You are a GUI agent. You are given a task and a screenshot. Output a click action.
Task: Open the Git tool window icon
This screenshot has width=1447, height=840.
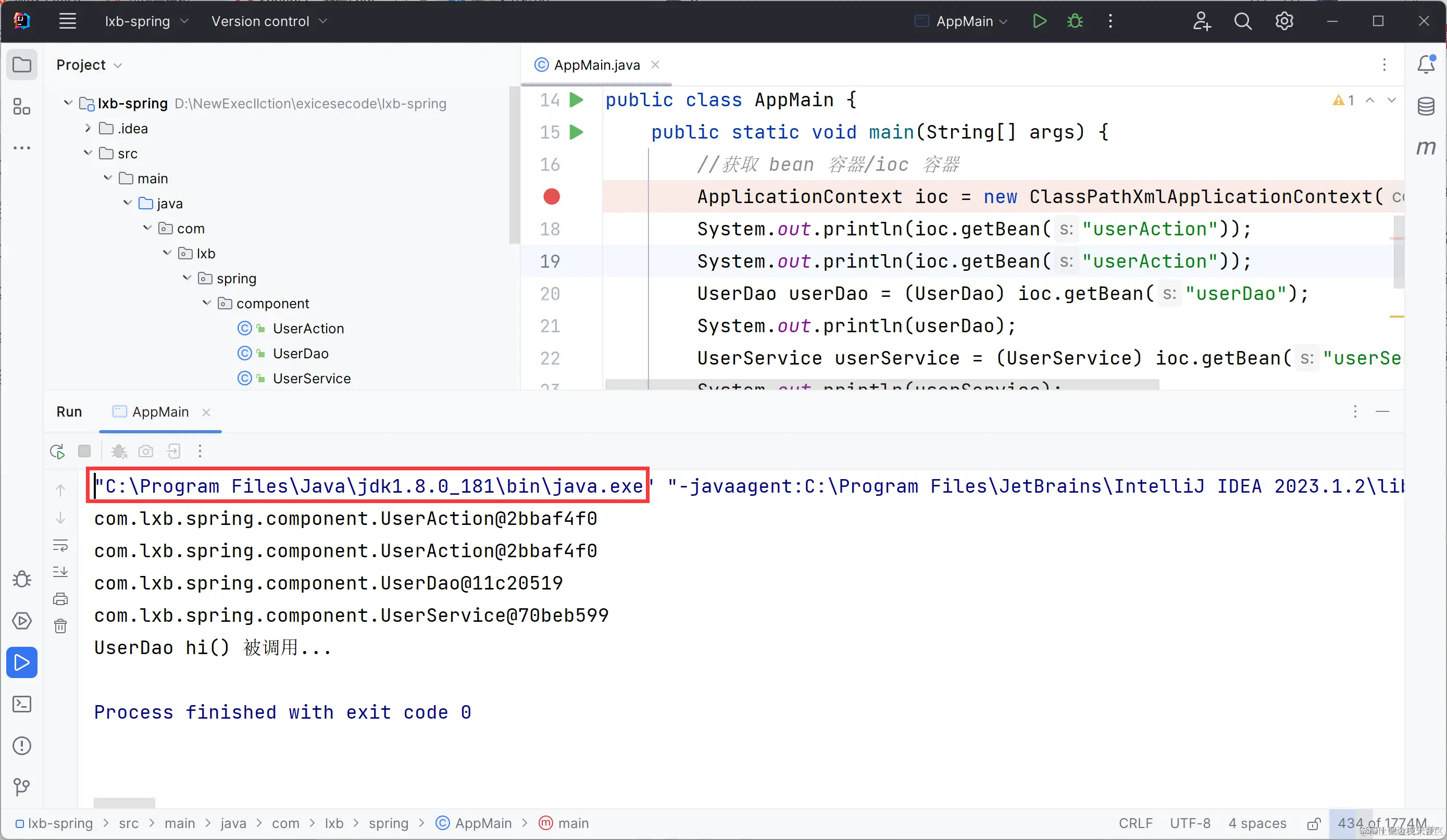click(x=22, y=786)
